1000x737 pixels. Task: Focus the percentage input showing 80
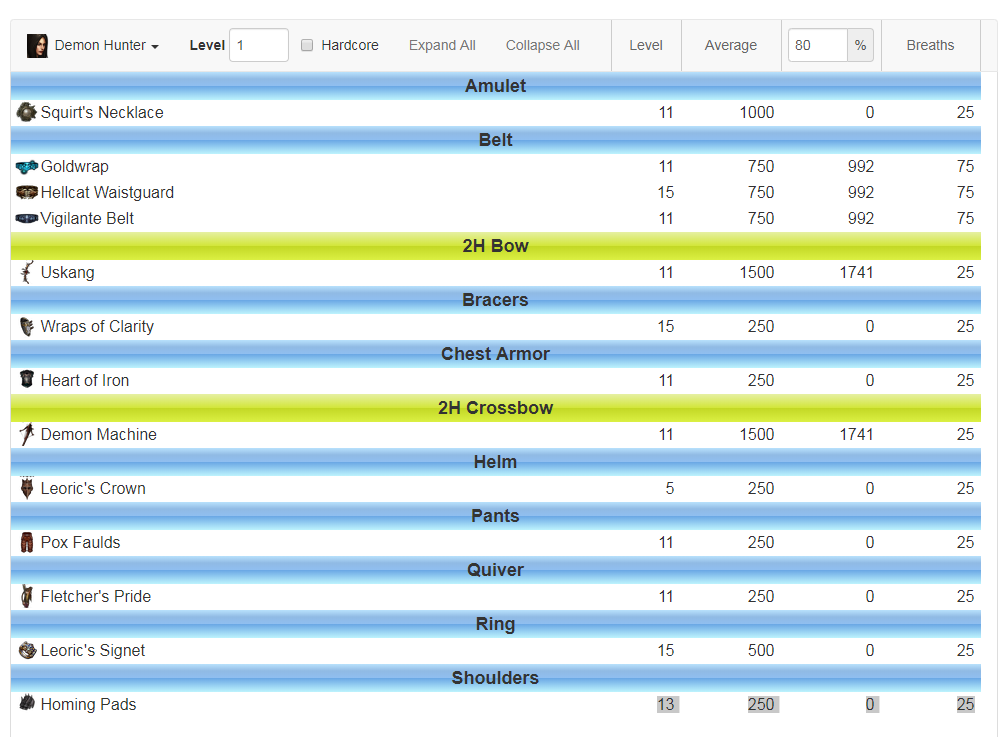(x=818, y=45)
